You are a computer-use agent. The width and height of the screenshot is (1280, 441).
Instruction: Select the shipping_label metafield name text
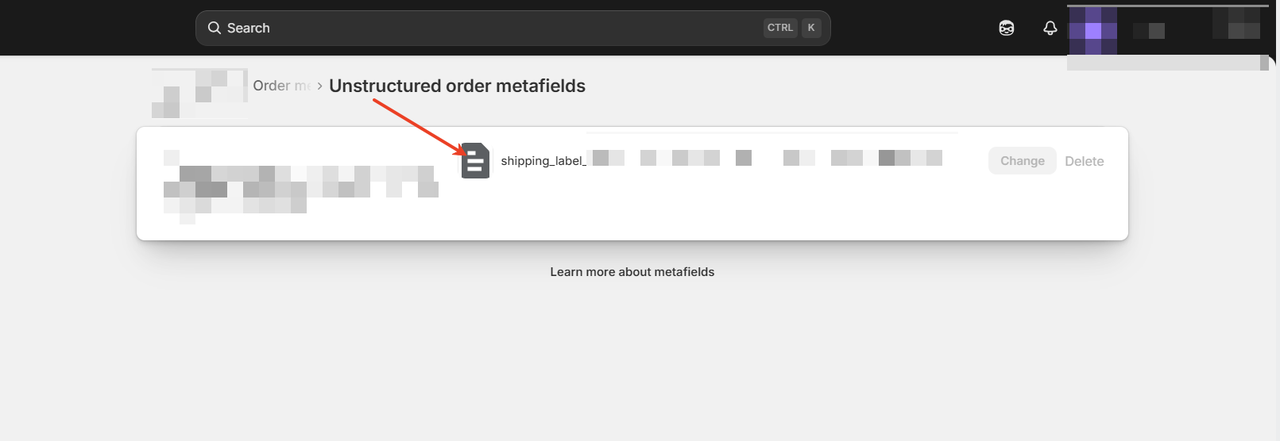542,161
